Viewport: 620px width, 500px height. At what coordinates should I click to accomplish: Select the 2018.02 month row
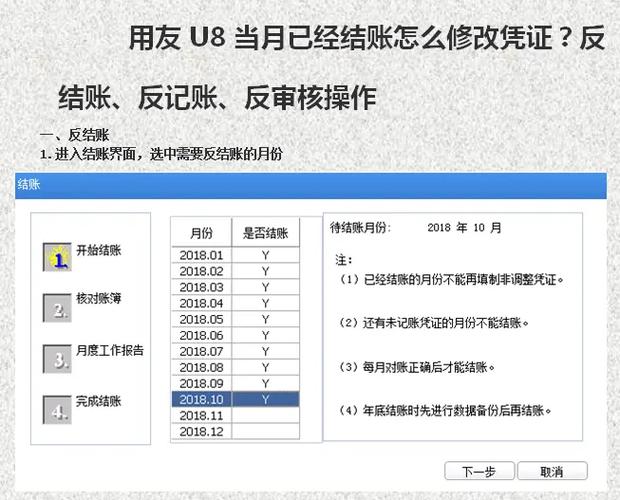pos(235,271)
